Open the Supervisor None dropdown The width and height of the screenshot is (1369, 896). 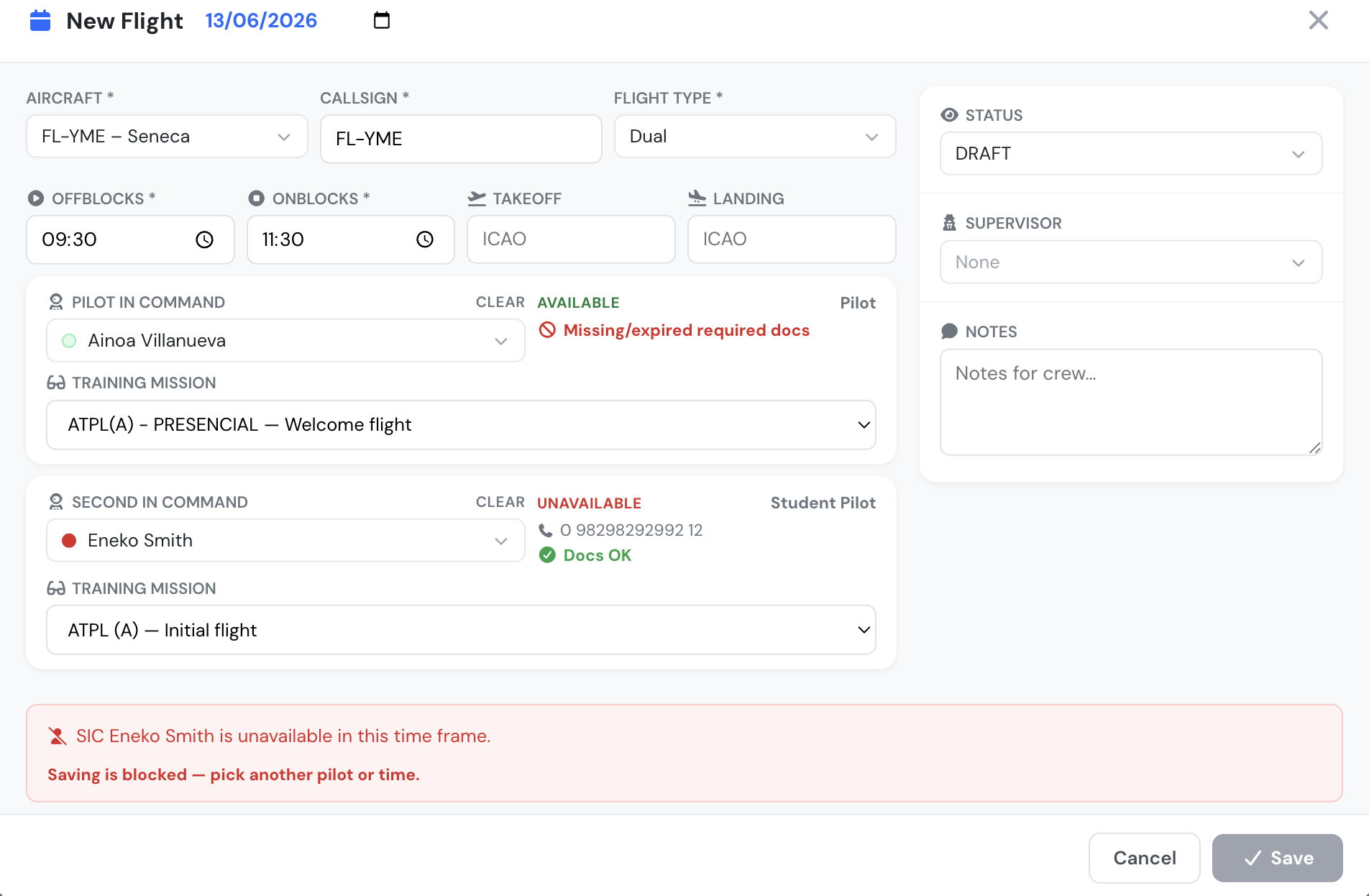coord(1131,262)
